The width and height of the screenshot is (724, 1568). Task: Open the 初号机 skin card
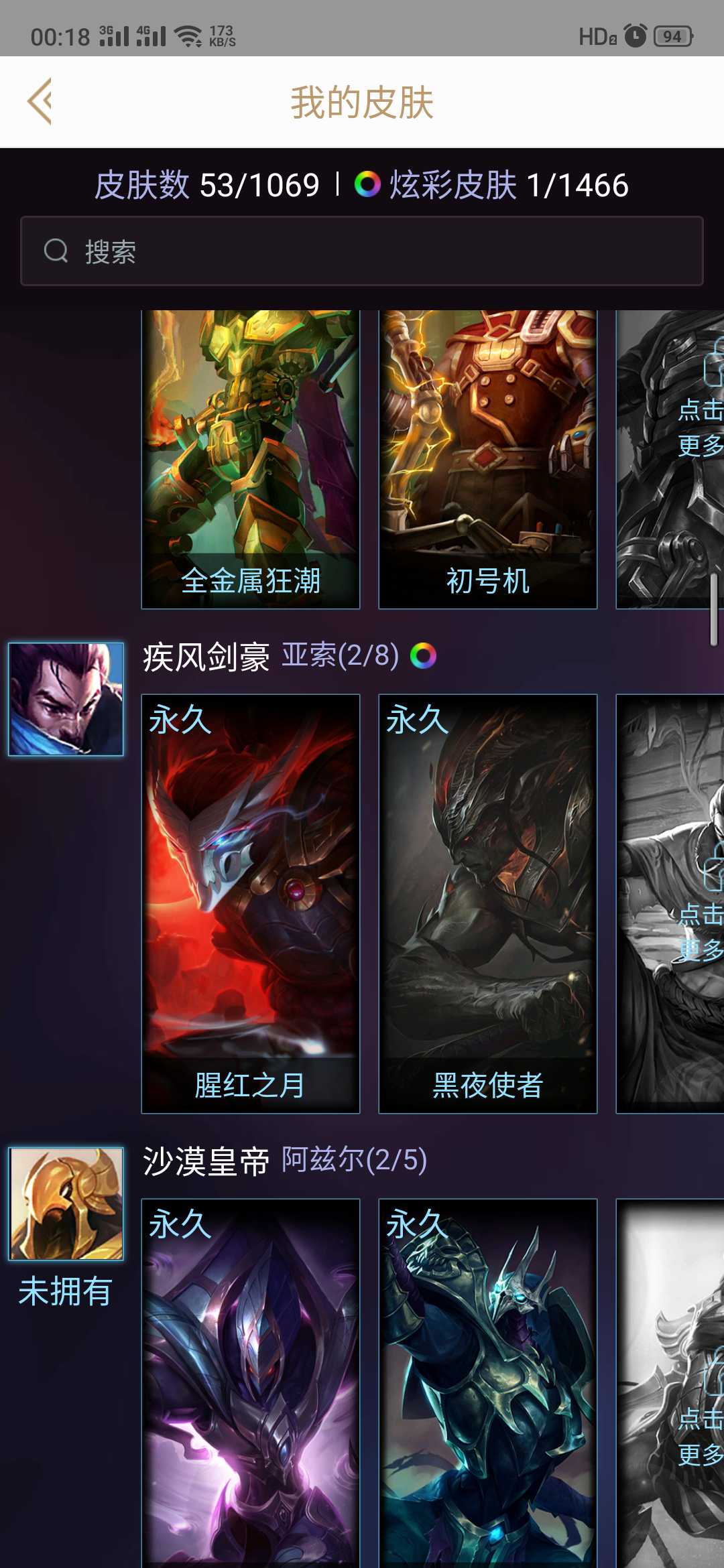tap(488, 459)
